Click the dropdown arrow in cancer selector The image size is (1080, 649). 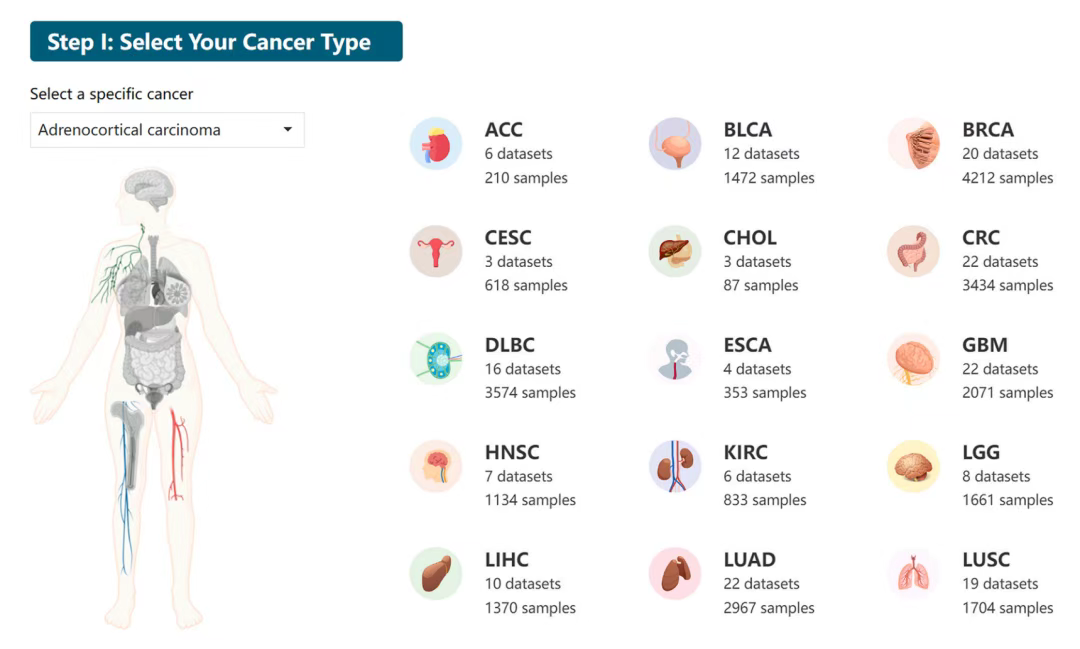pos(288,130)
